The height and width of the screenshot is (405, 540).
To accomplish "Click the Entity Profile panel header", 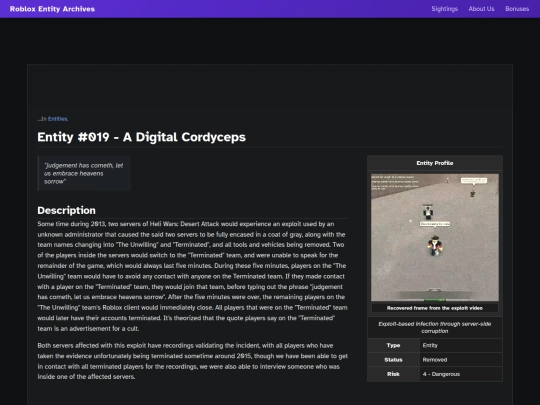I will 435,163.
